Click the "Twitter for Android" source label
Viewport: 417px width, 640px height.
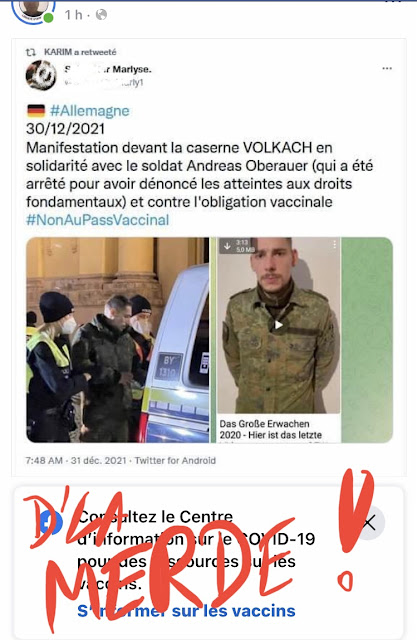(175, 460)
